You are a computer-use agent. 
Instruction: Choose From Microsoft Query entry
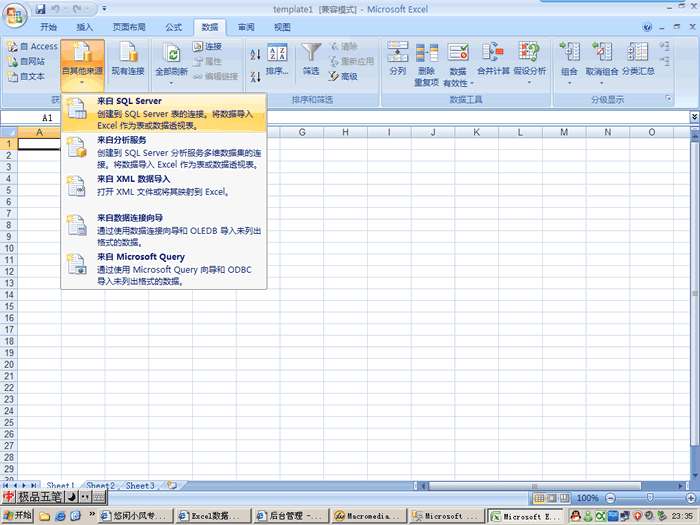click(x=164, y=269)
